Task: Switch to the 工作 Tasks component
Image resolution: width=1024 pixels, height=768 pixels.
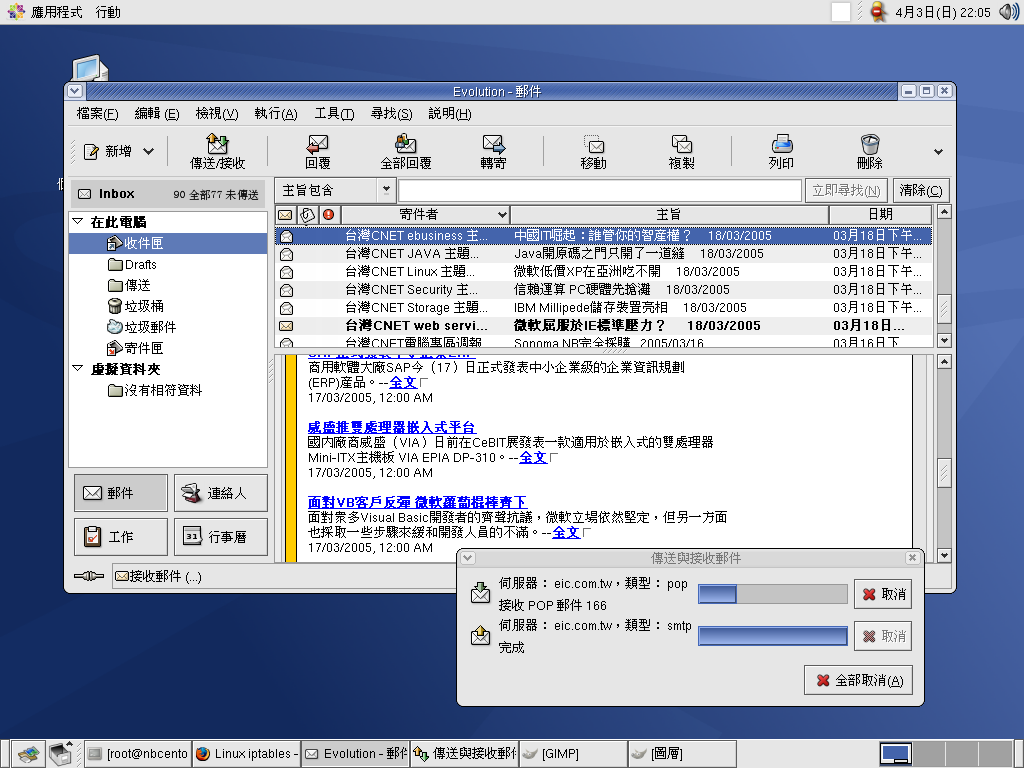Action: (120, 537)
